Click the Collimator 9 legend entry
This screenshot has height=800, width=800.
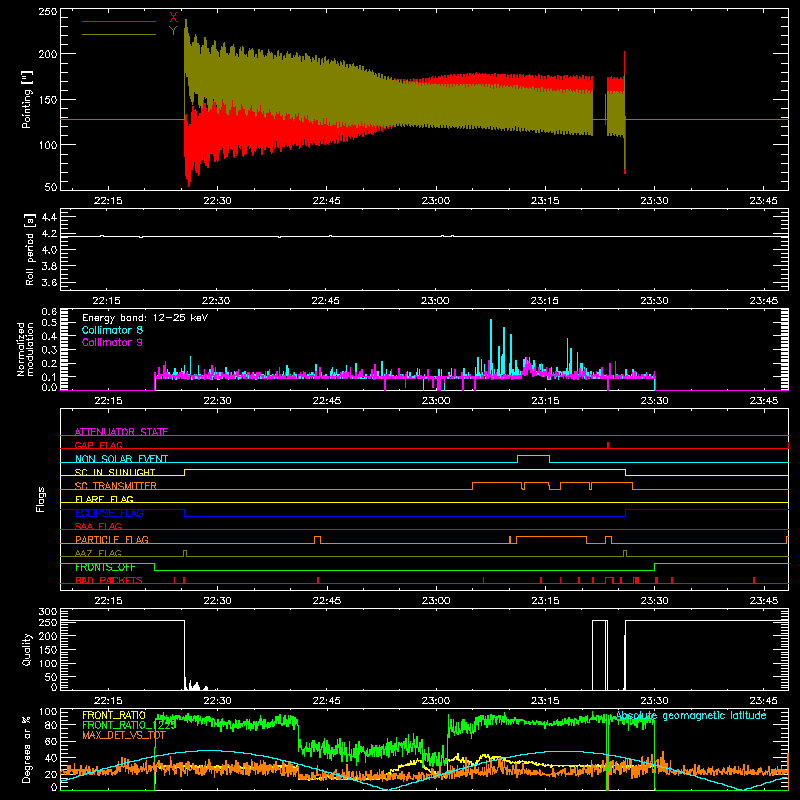tap(112, 342)
